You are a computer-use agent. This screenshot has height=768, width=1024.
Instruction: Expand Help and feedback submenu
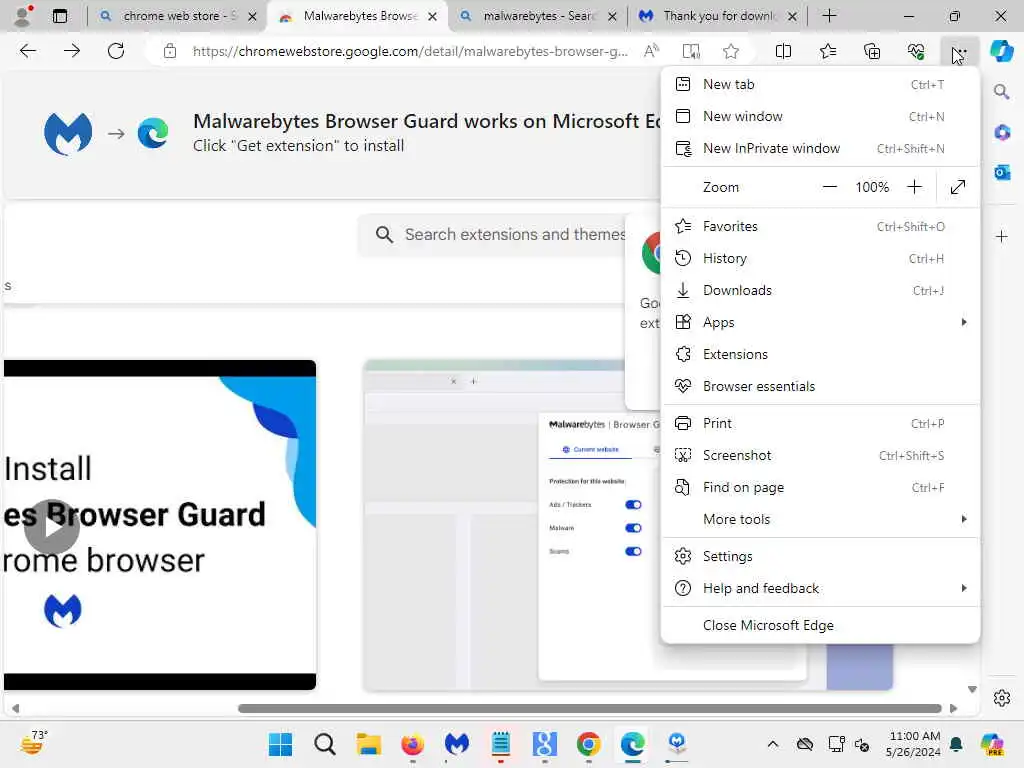[x=820, y=588]
